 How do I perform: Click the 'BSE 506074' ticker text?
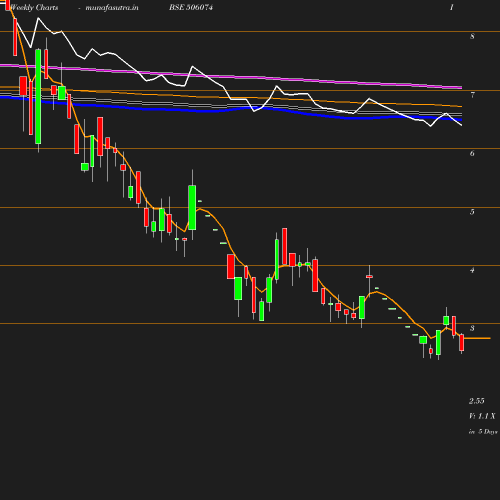click(x=191, y=7)
